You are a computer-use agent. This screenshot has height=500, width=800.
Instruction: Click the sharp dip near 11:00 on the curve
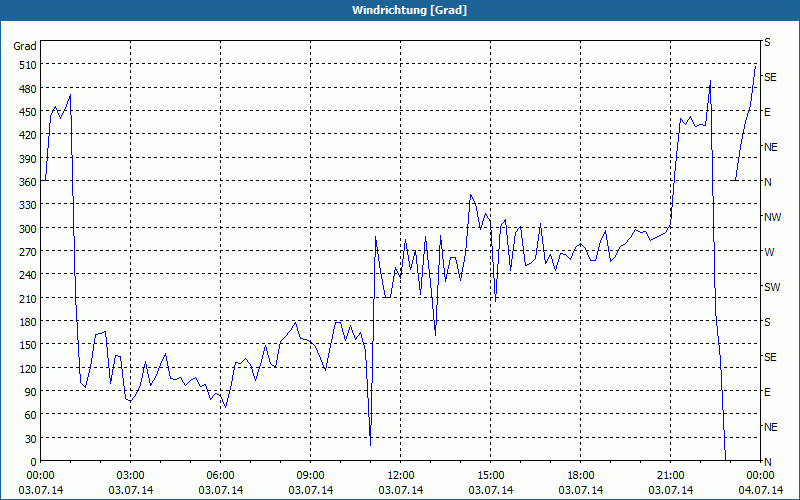370,443
